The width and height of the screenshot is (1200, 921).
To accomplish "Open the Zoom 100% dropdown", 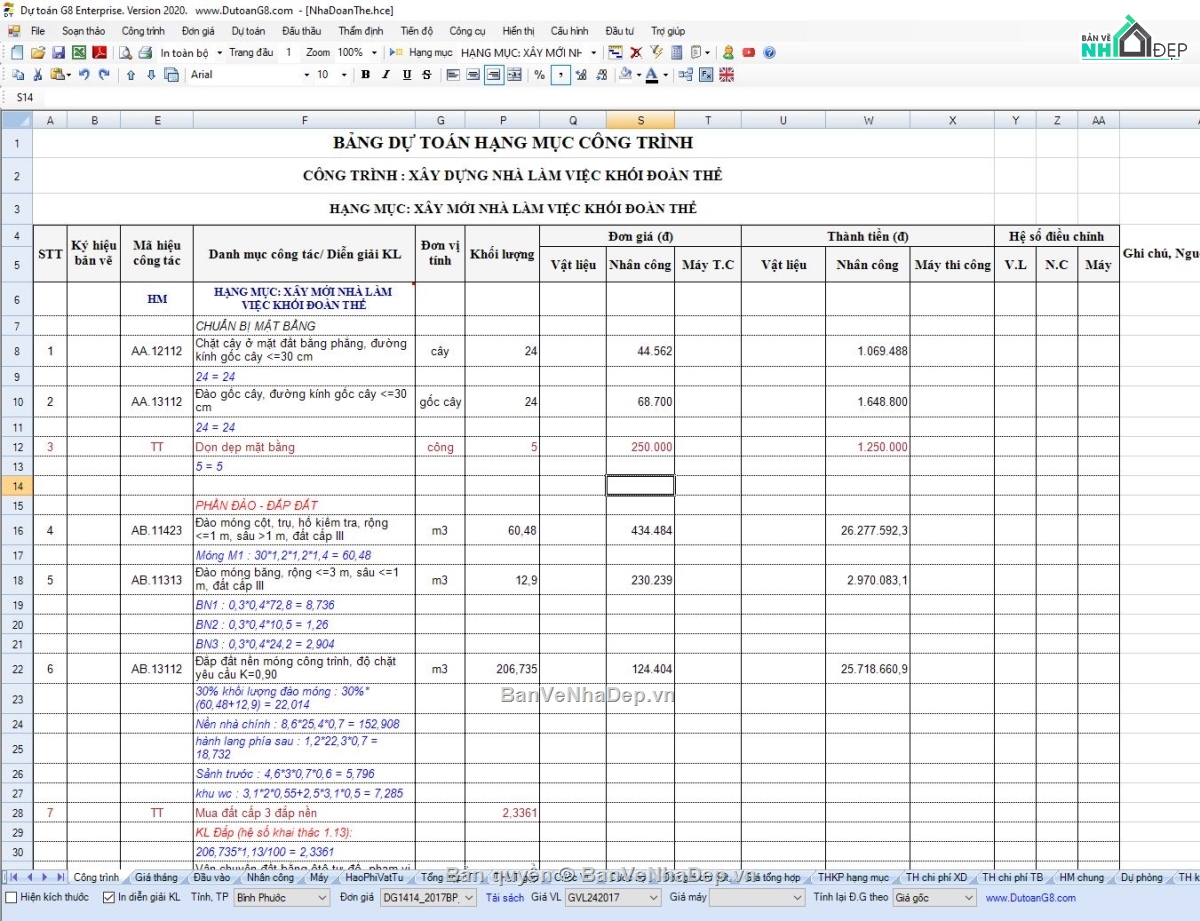I will pyautogui.click(x=374, y=52).
